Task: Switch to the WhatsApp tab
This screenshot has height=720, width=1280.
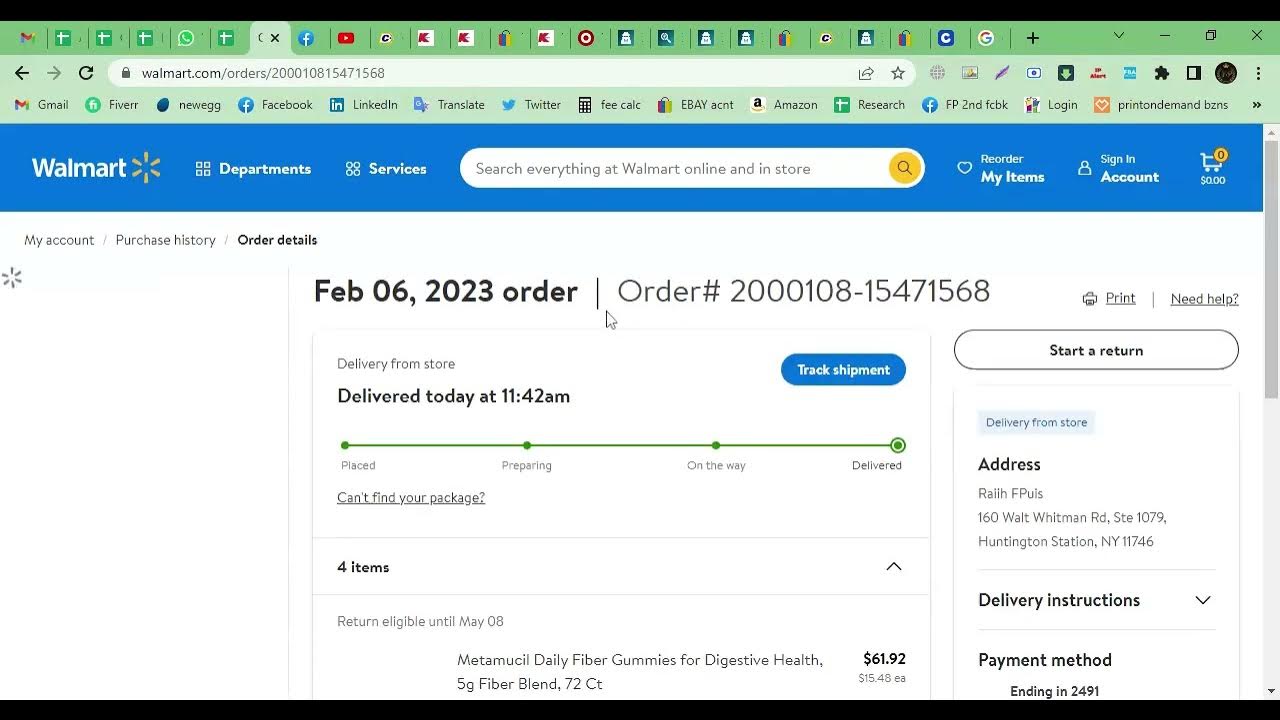Action: pyautogui.click(x=186, y=38)
